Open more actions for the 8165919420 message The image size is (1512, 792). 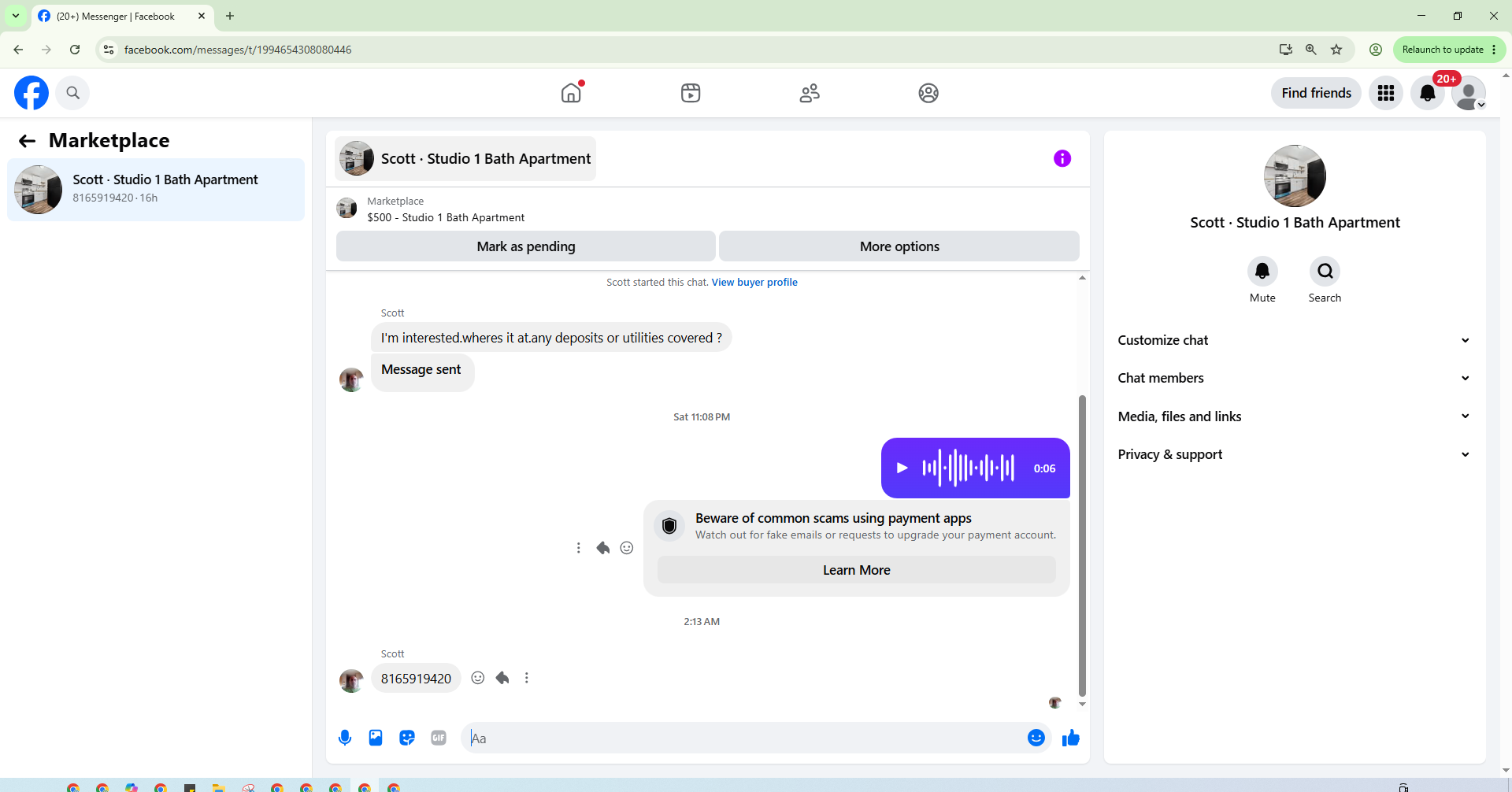(x=527, y=678)
